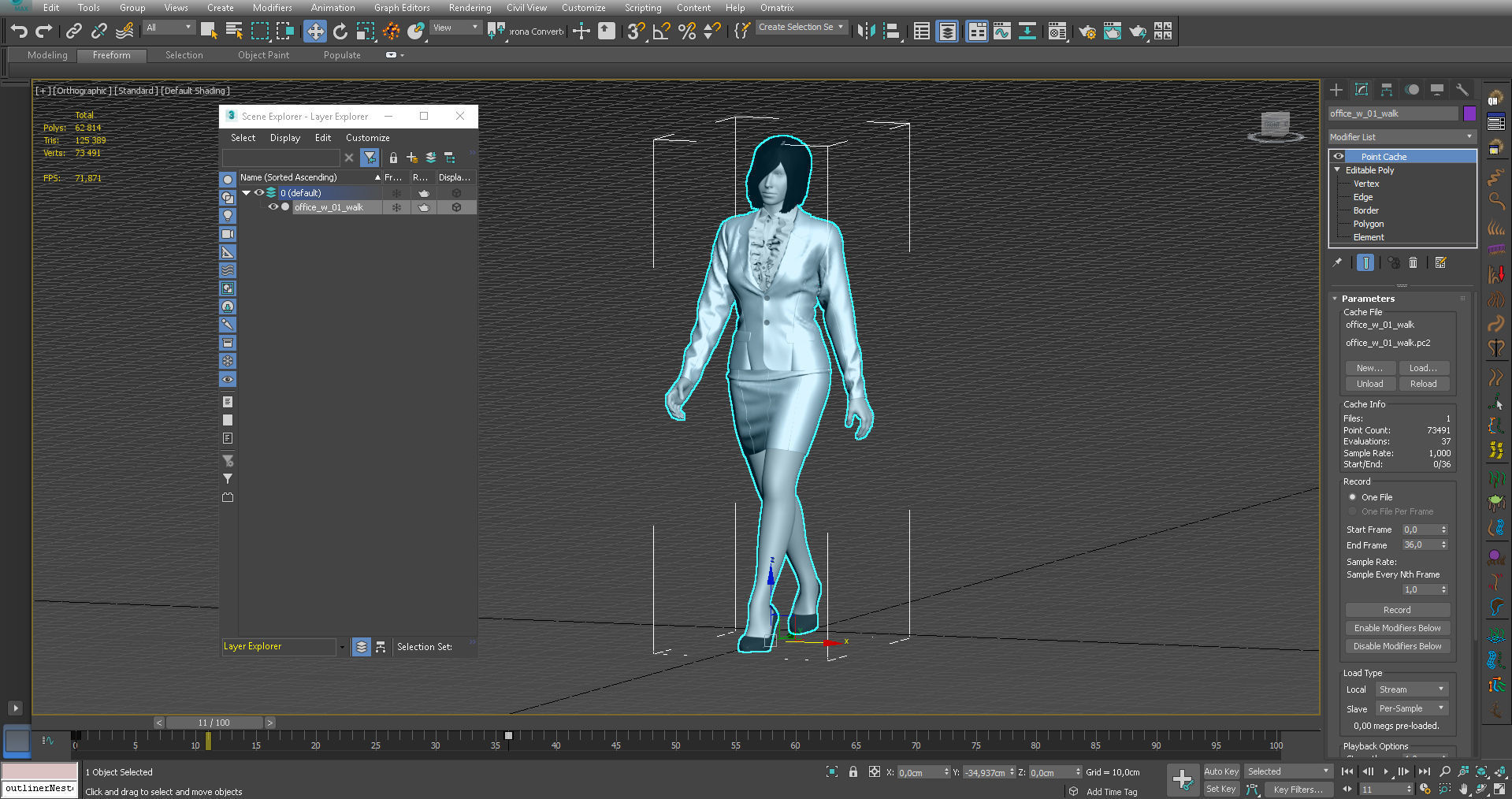Open the Scripting menu
1512x799 pixels.
click(643, 8)
